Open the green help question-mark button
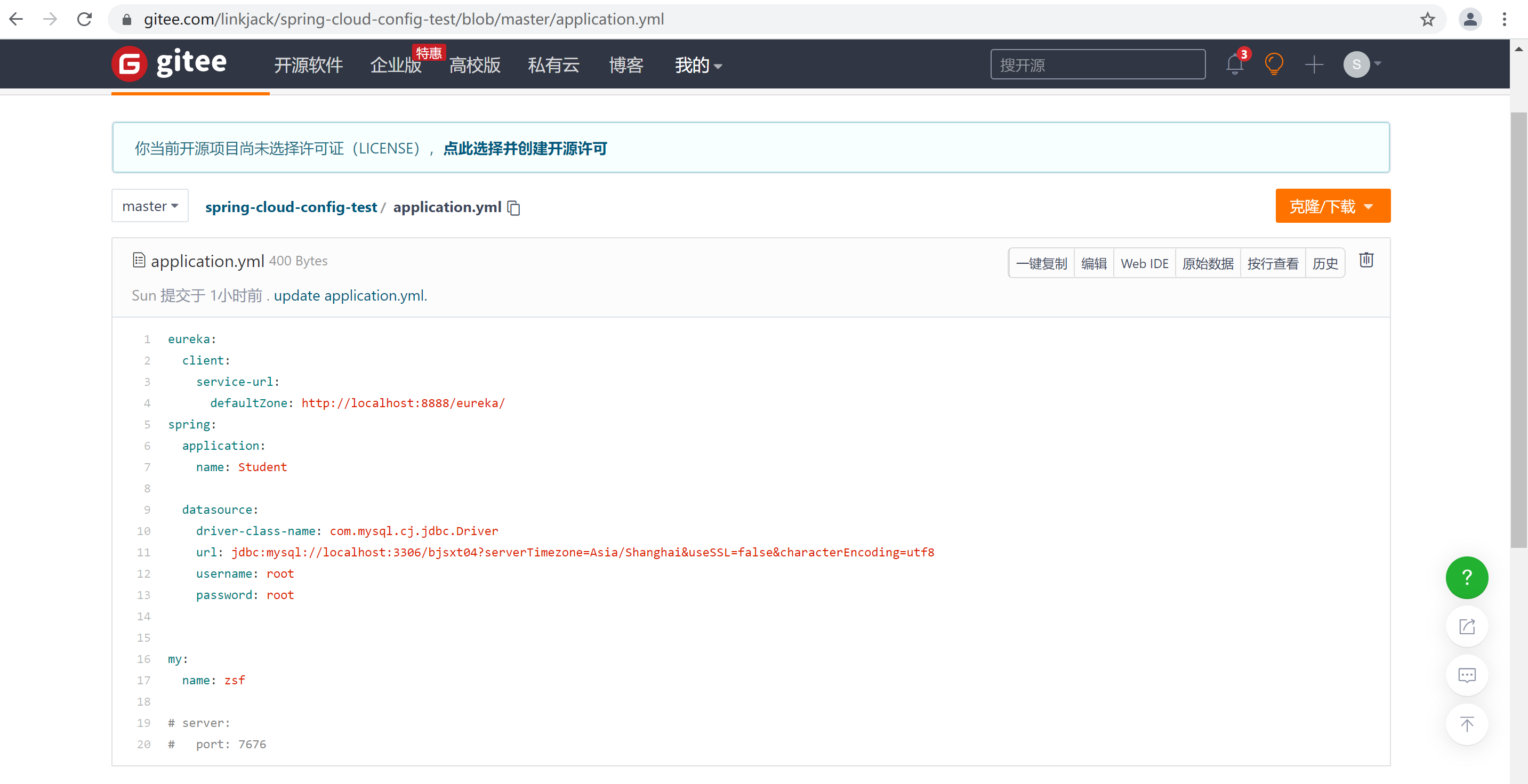Screen dimensions: 1528x784 pyautogui.click(x=1466, y=577)
